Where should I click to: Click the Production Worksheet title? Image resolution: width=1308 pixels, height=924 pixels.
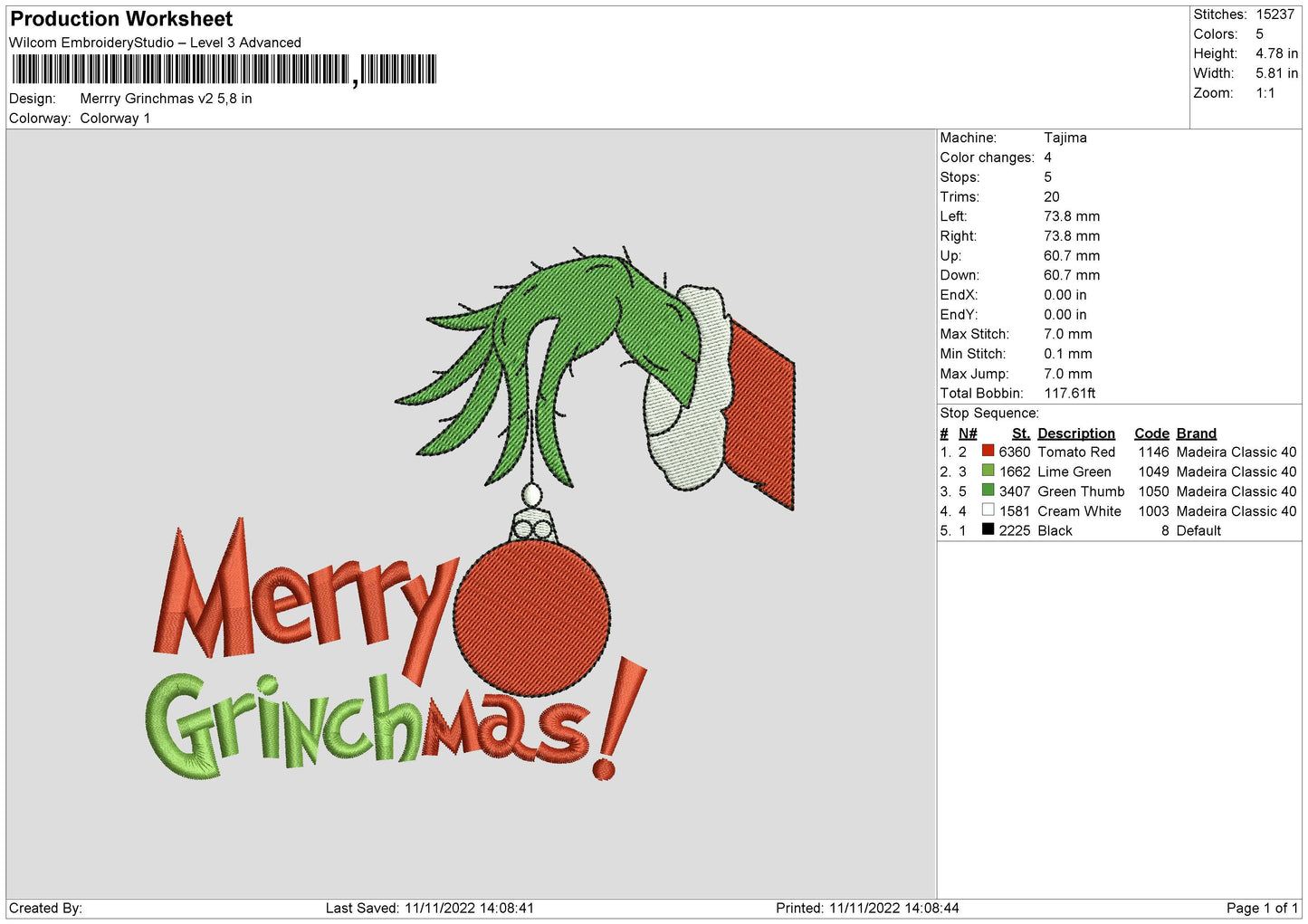click(x=121, y=19)
